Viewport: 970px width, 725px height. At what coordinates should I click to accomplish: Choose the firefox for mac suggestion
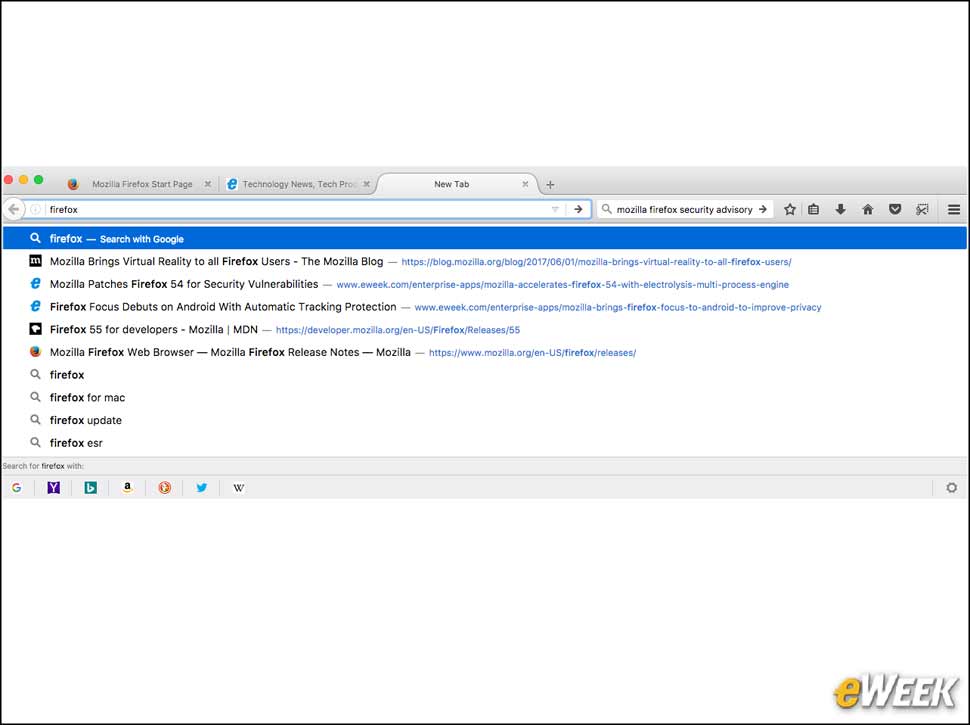point(484,397)
